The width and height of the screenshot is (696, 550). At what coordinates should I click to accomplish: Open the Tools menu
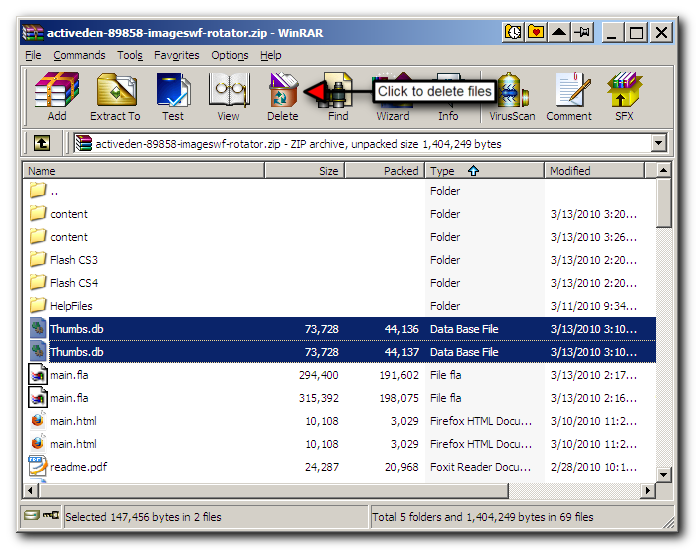click(x=130, y=55)
